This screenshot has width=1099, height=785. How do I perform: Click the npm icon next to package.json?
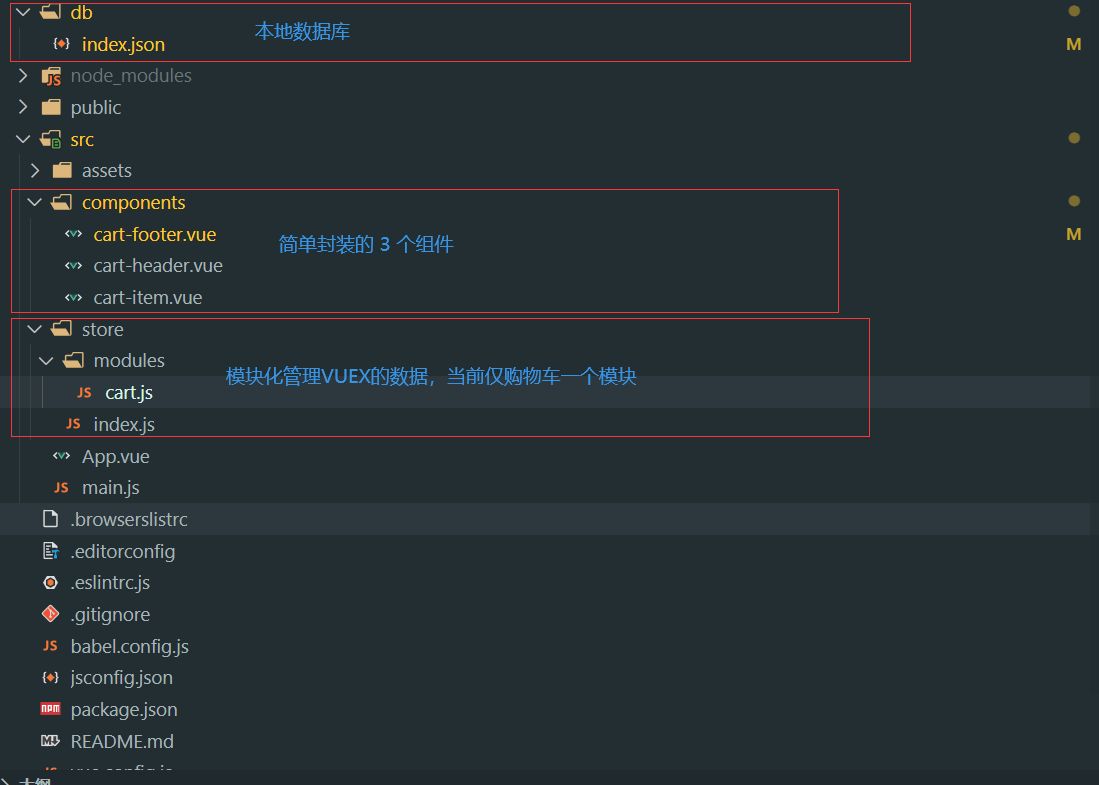tap(50, 709)
